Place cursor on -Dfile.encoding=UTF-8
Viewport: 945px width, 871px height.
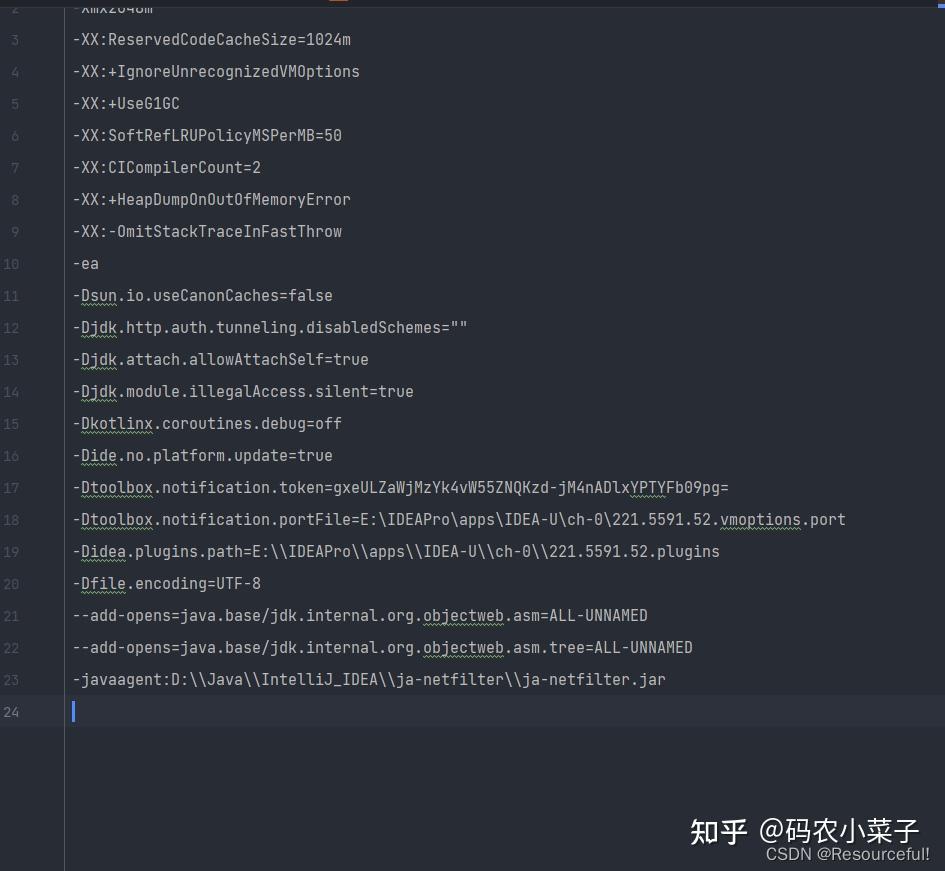point(166,584)
